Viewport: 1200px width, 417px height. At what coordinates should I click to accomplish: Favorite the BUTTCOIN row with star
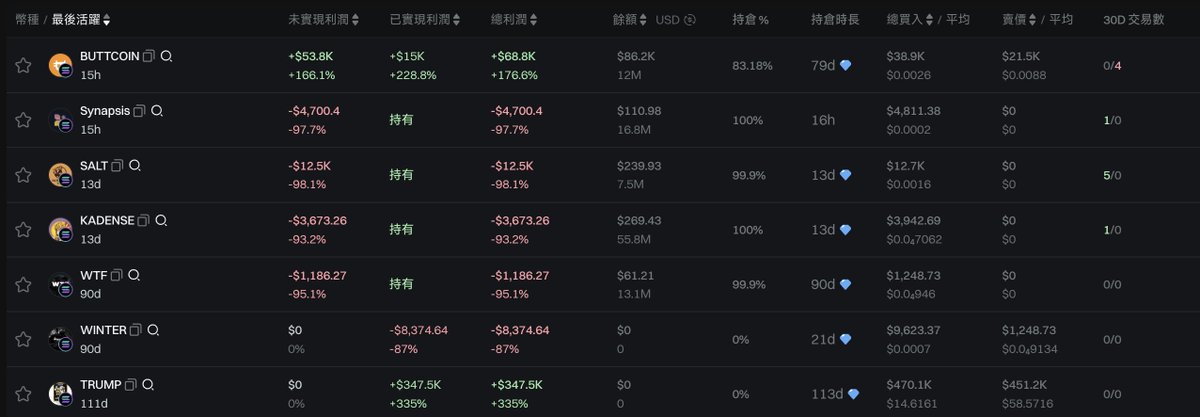pyautogui.click(x=23, y=65)
